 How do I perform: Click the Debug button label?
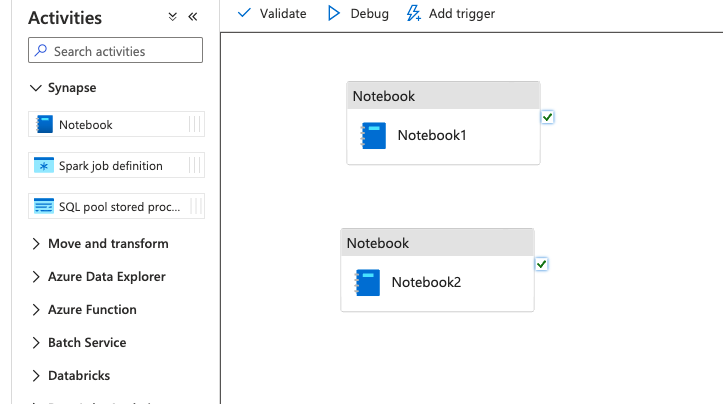point(369,14)
